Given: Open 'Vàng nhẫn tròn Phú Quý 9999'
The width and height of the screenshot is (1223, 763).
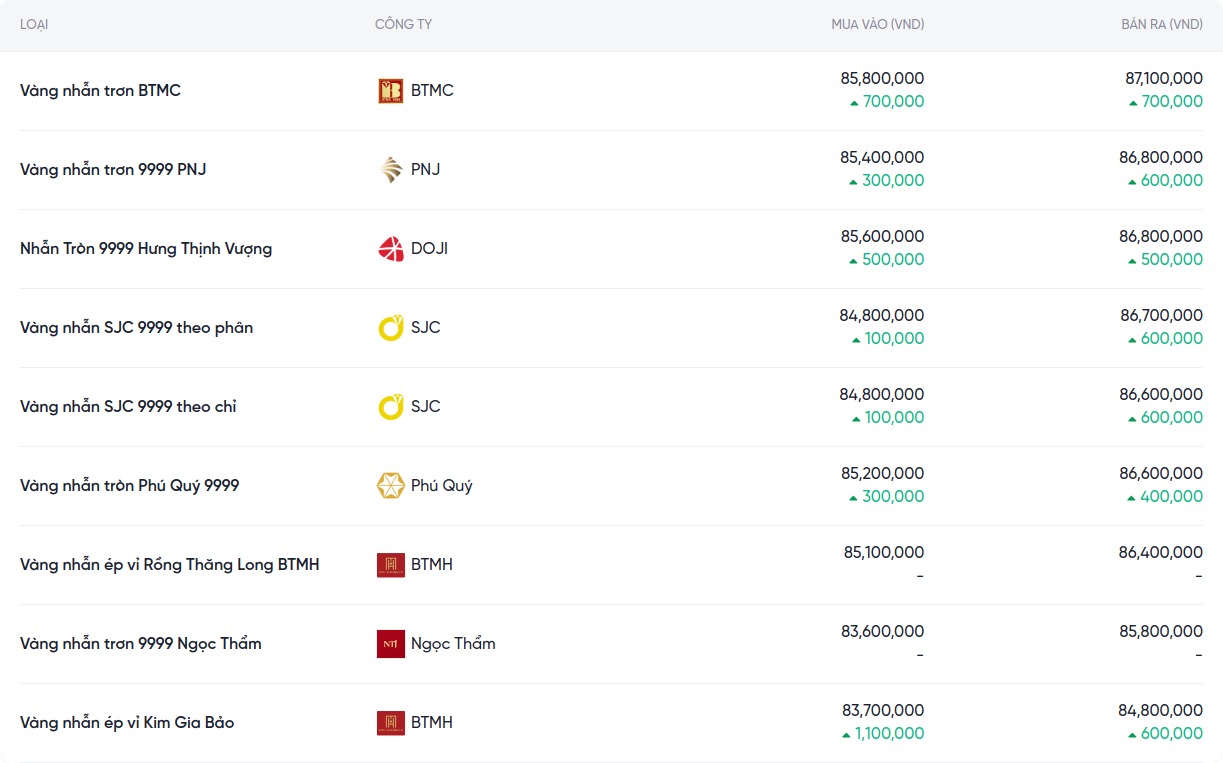Looking at the screenshot, I should (x=129, y=486).
